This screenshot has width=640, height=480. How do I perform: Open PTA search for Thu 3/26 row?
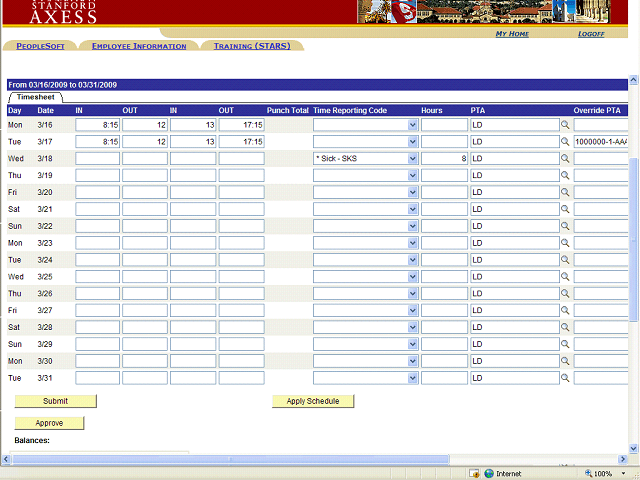(x=565, y=294)
